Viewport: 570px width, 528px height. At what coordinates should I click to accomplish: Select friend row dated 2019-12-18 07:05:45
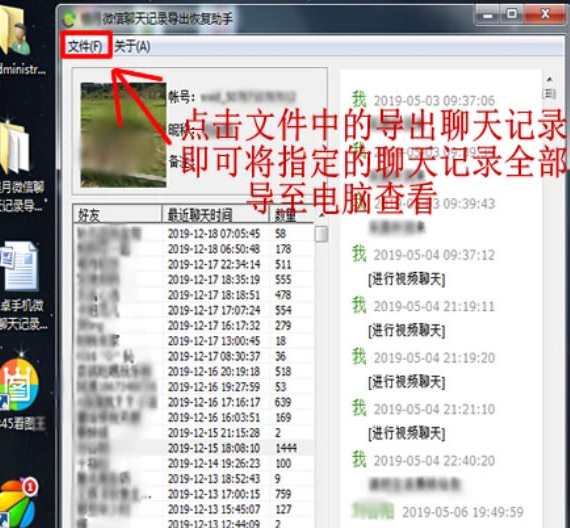(x=194, y=234)
